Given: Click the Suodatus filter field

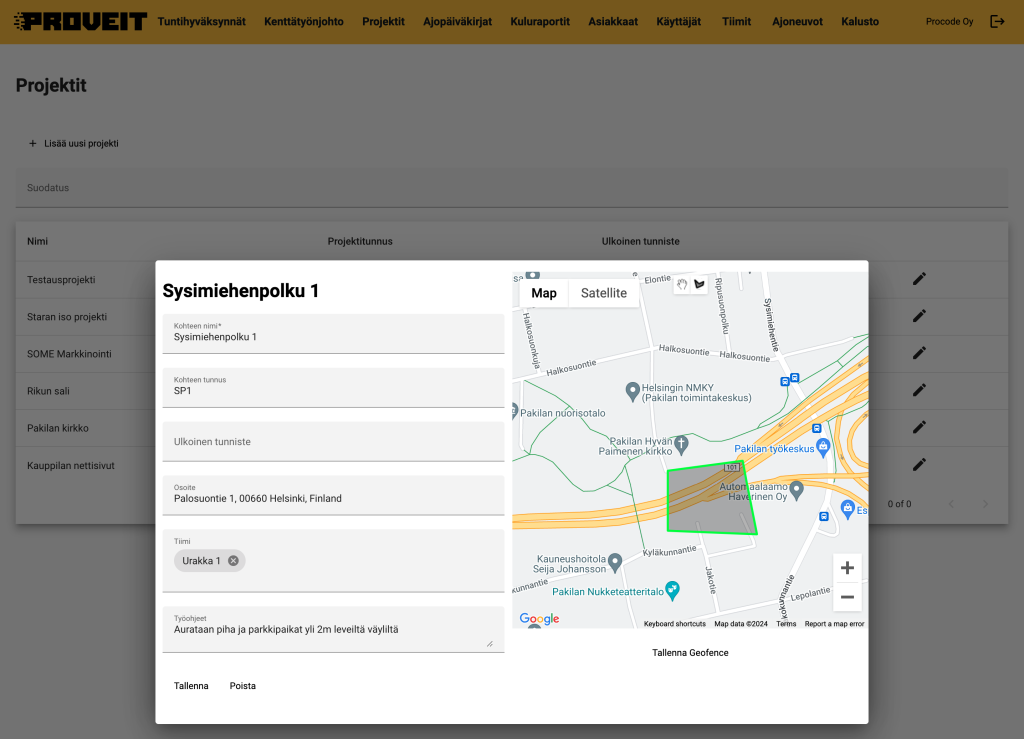Looking at the screenshot, I should [x=511, y=188].
